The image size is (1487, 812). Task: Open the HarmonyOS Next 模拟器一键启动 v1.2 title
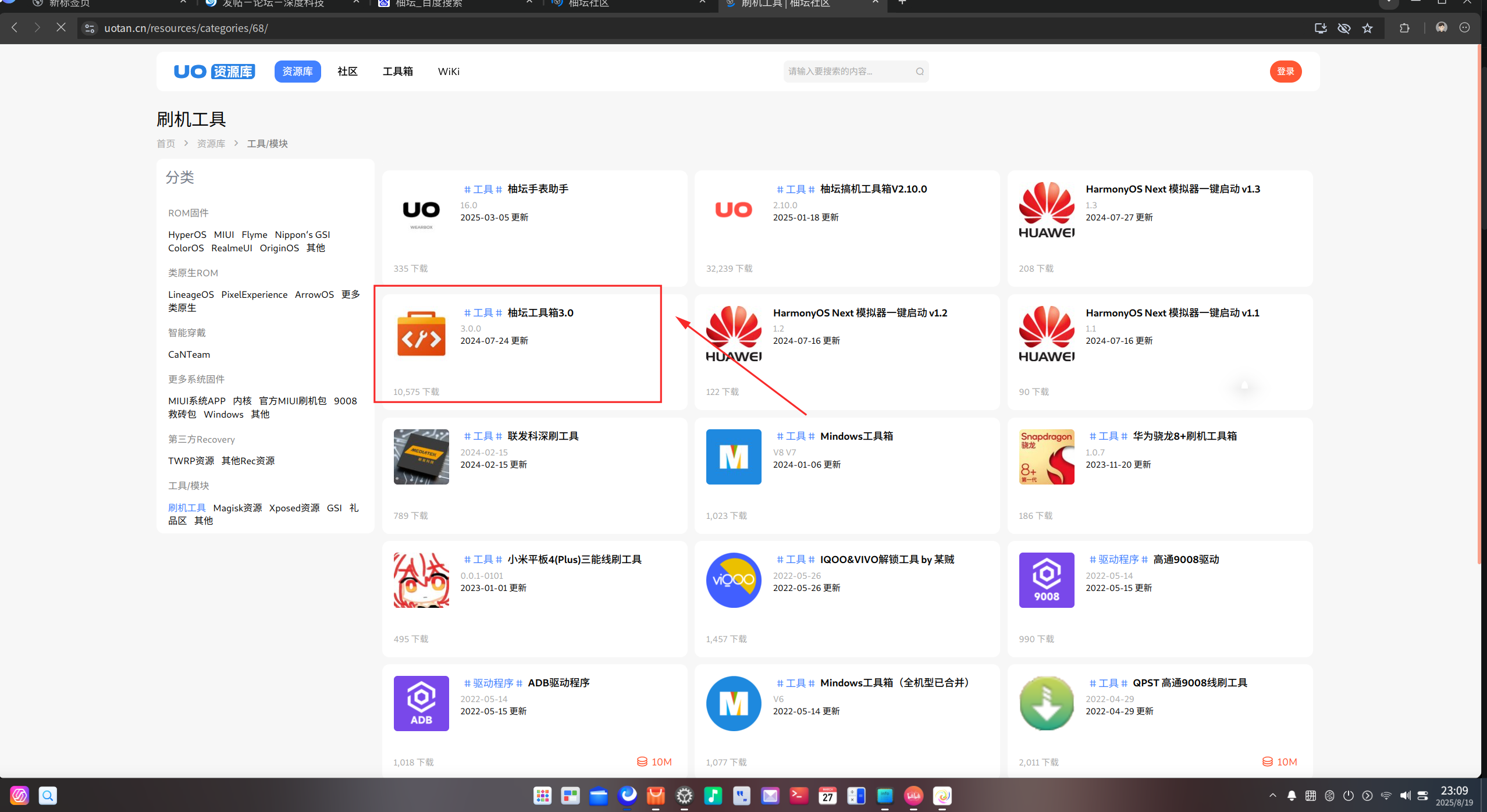click(860, 313)
